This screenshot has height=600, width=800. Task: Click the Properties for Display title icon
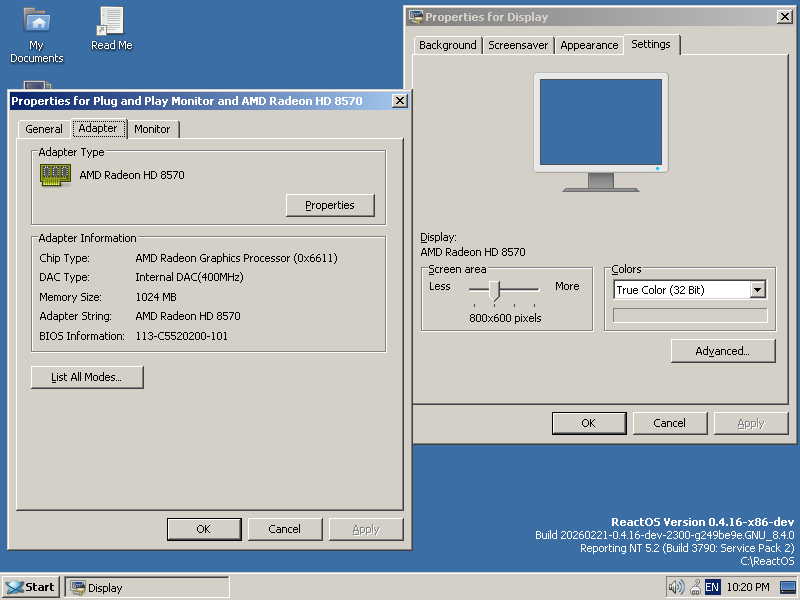point(416,17)
